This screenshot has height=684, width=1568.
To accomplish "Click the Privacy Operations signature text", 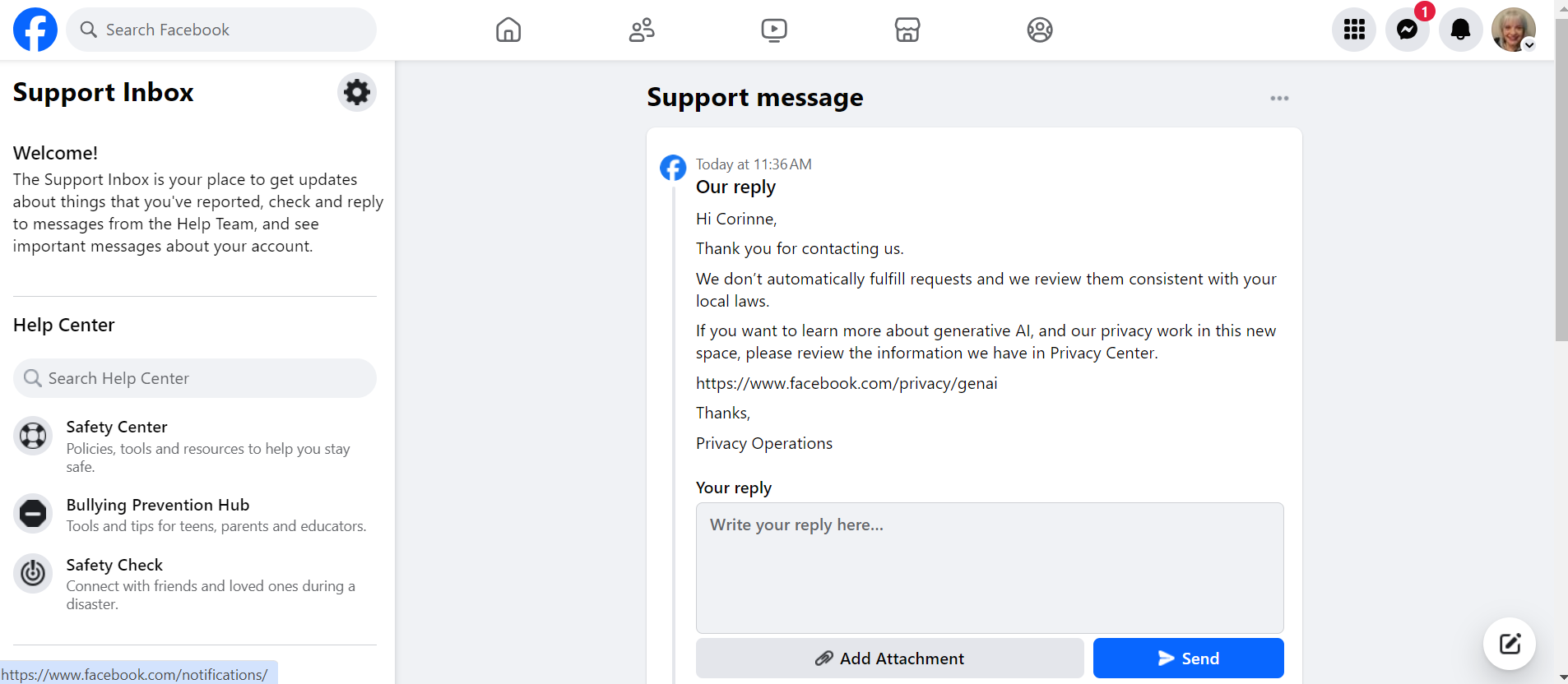I will (x=764, y=443).
